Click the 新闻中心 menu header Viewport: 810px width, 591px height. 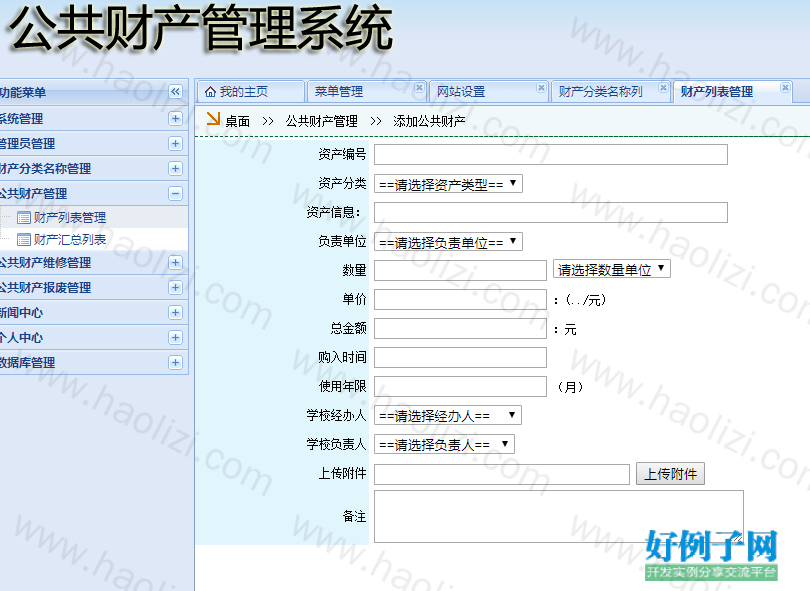click(93, 313)
